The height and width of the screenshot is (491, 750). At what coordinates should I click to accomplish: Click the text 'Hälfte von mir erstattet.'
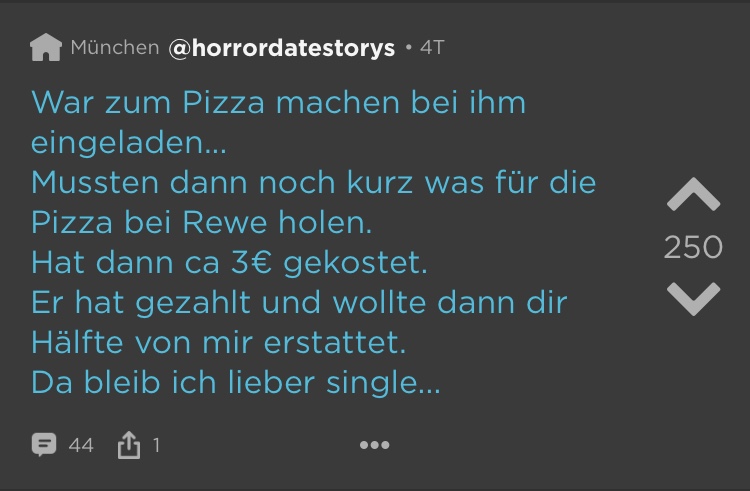219,343
